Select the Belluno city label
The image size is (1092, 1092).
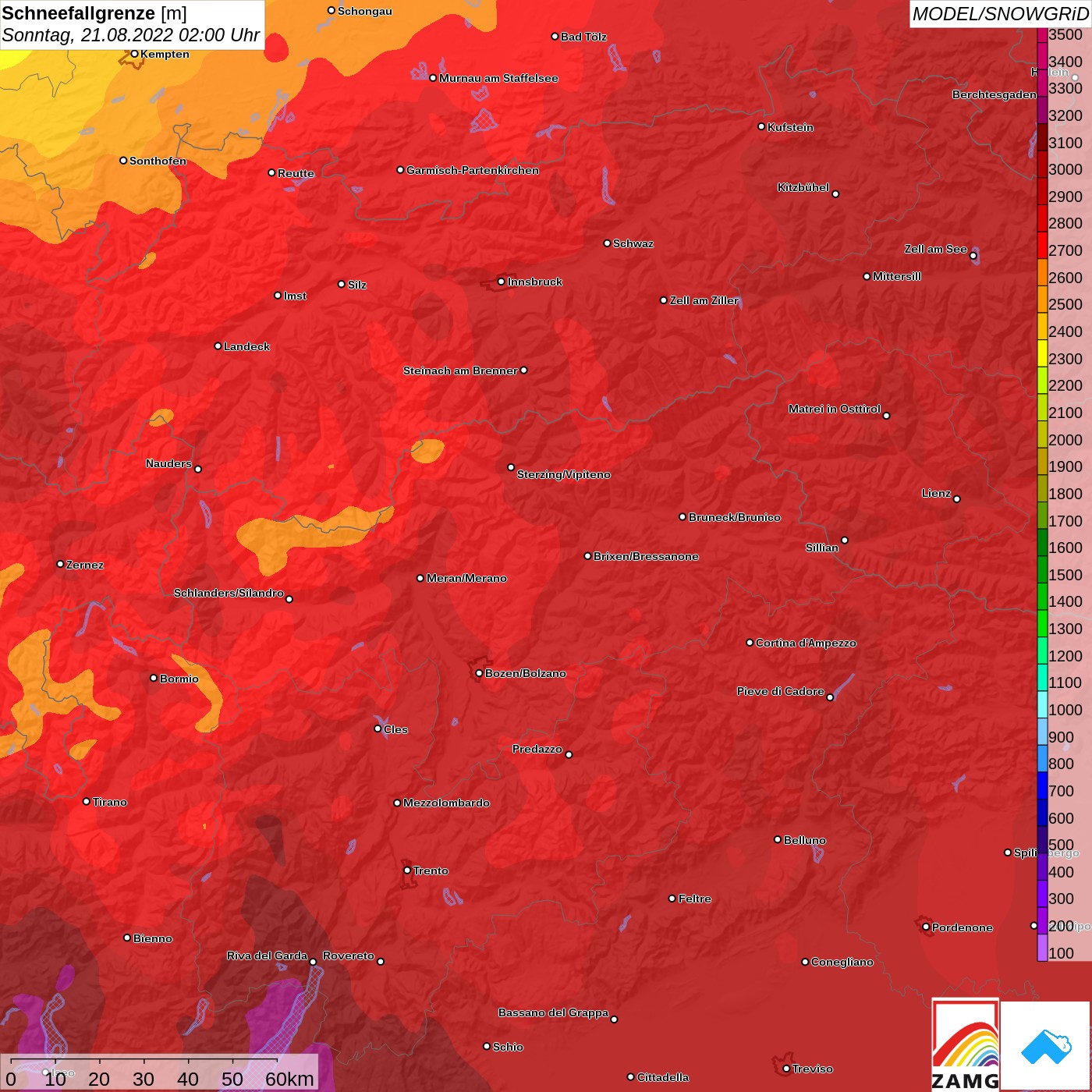pos(804,840)
